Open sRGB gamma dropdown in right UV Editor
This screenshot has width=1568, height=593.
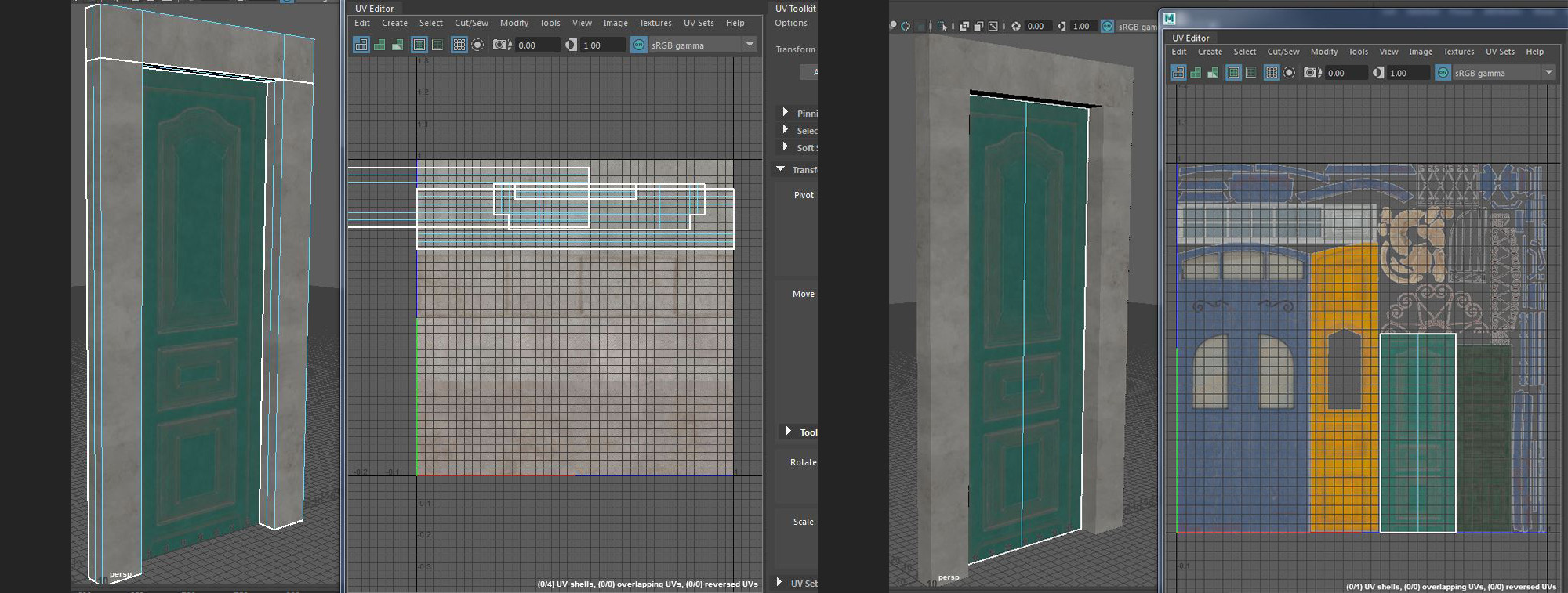(1504, 72)
